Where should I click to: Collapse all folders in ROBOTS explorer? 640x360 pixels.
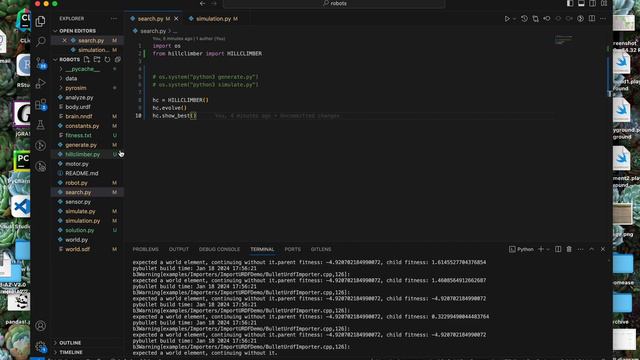(118, 60)
